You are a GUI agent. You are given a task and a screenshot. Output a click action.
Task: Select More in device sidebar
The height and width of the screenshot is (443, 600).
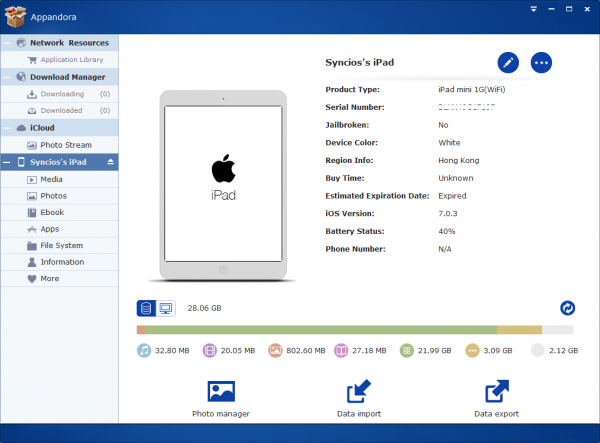pos(60,279)
